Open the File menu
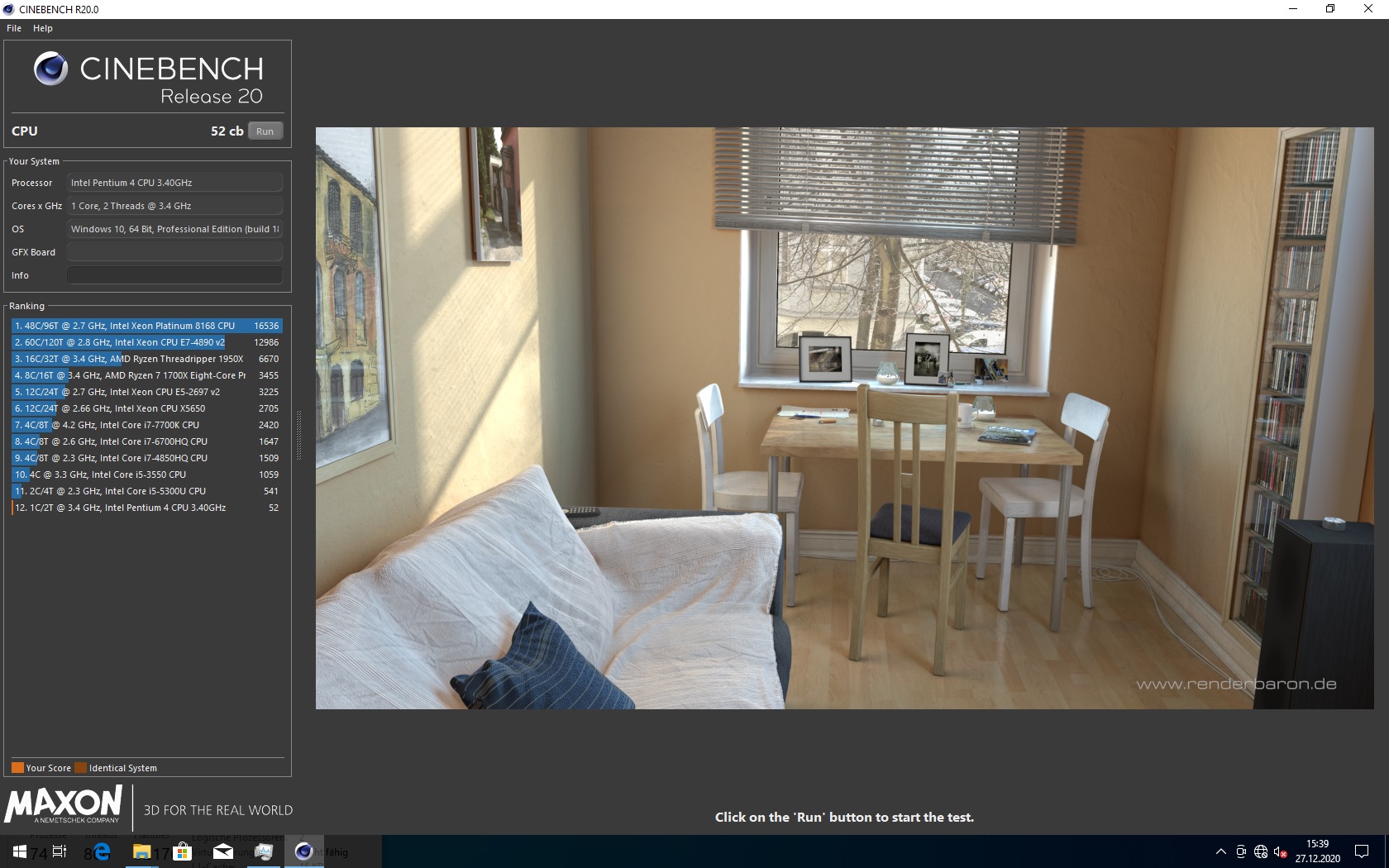 [x=14, y=28]
